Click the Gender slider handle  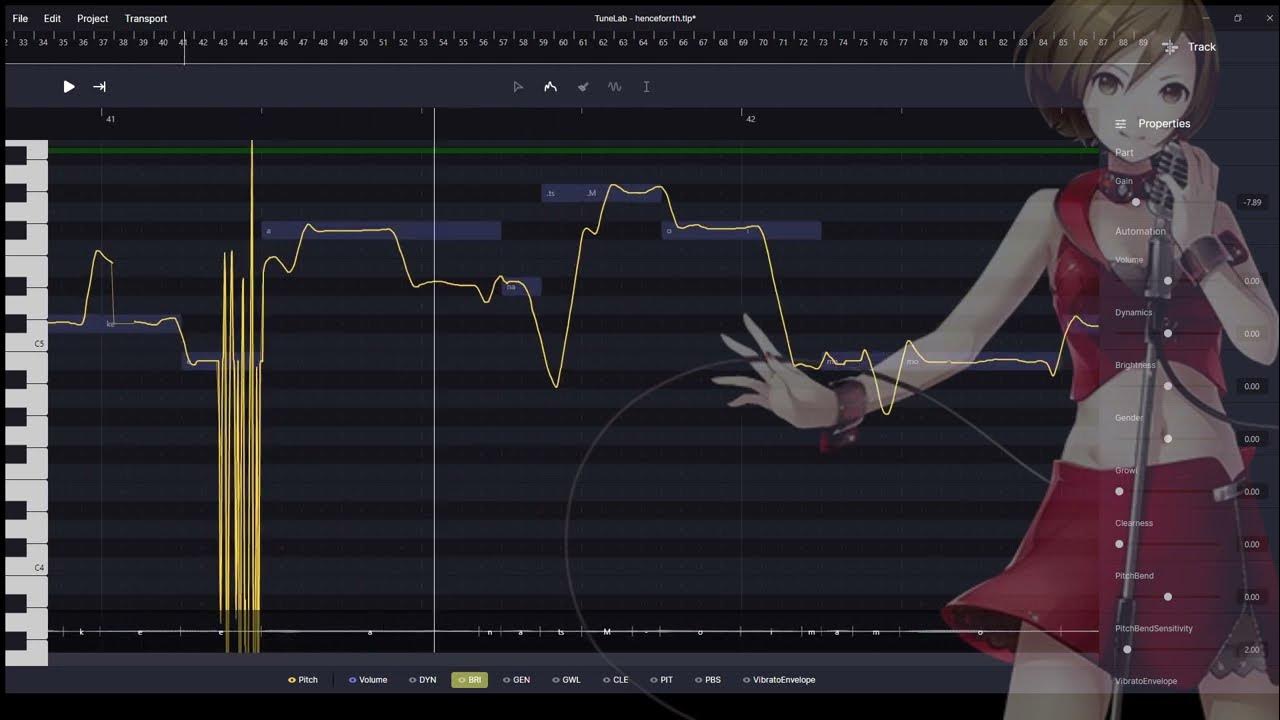coord(1167,439)
